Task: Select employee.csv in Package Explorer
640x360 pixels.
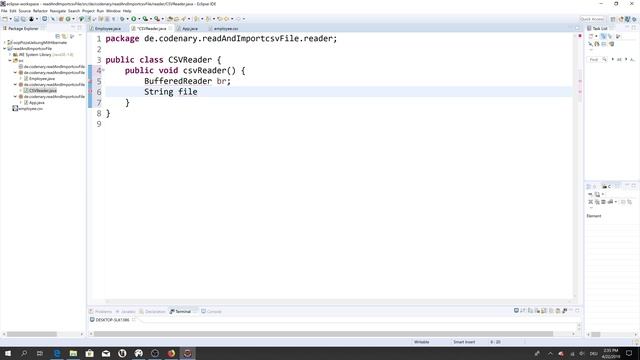Action: pos(31,109)
